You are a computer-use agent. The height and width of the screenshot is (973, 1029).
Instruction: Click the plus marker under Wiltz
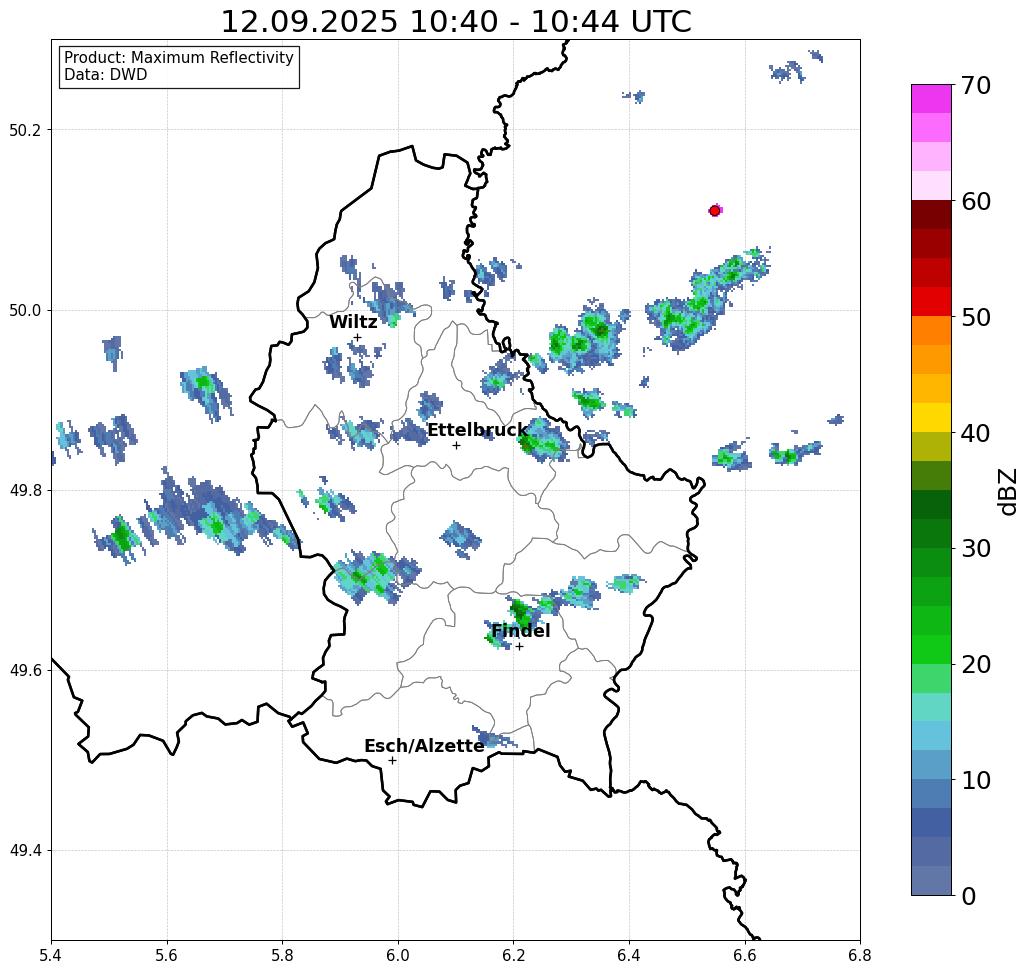click(x=357, y=338)
